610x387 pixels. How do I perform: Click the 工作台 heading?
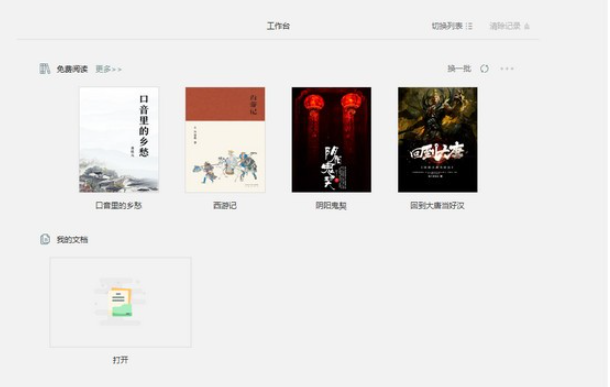(278, 26)
